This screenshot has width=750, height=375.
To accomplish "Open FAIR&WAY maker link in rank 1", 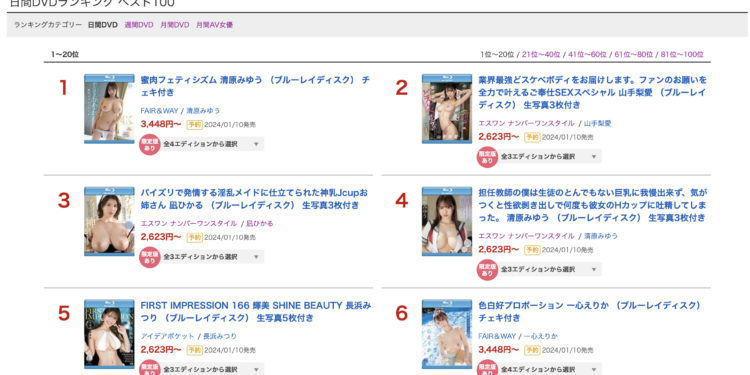I will pos(159,110).
